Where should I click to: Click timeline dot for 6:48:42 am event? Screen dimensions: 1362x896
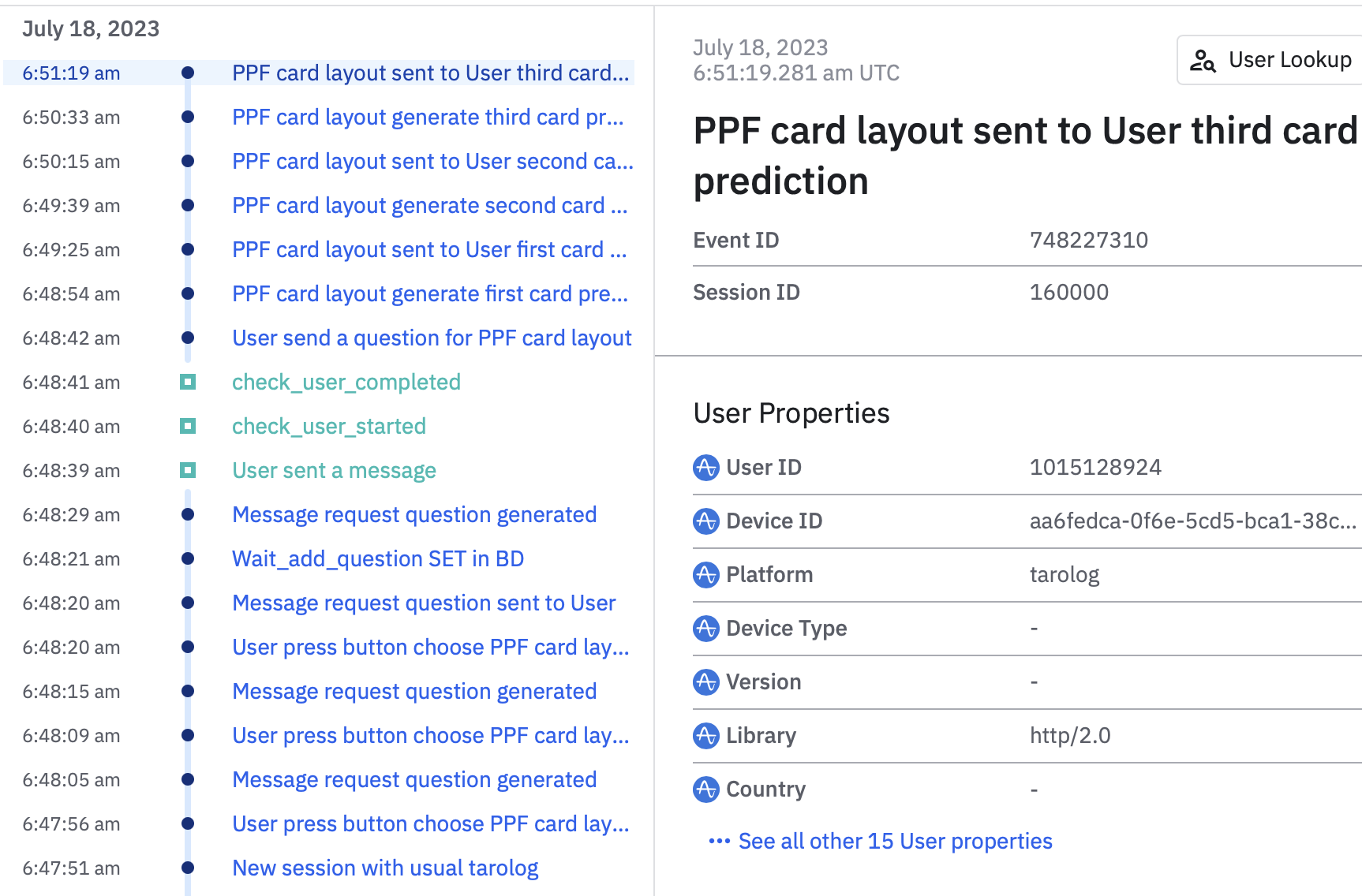pyautogui.click(x=188, y=338)
